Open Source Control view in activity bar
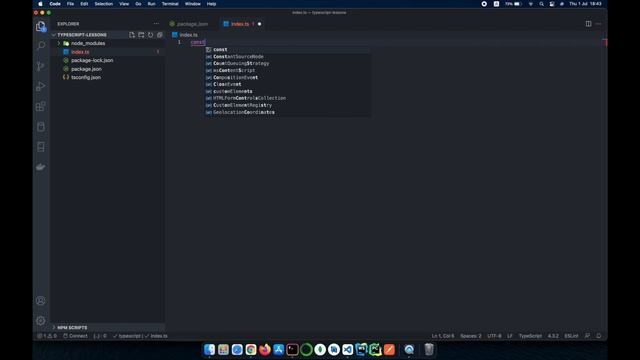The image size is (640, 360). [x=41, y=66]
